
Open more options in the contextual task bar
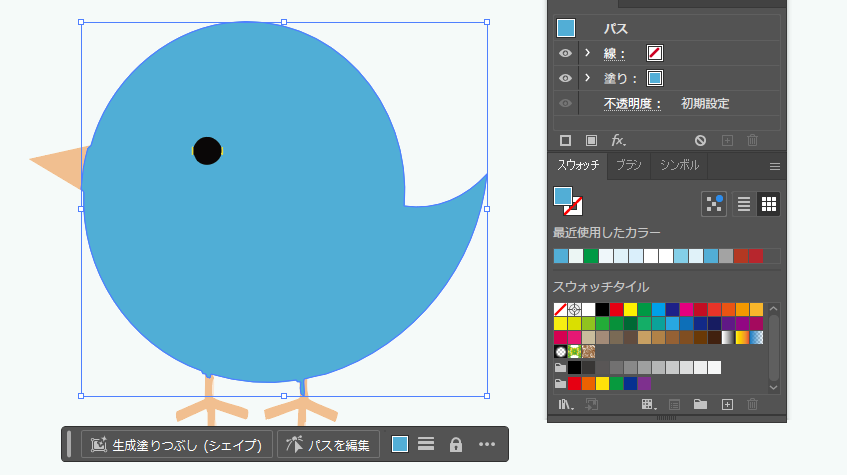pyautogui.click(x=487, y=444)
